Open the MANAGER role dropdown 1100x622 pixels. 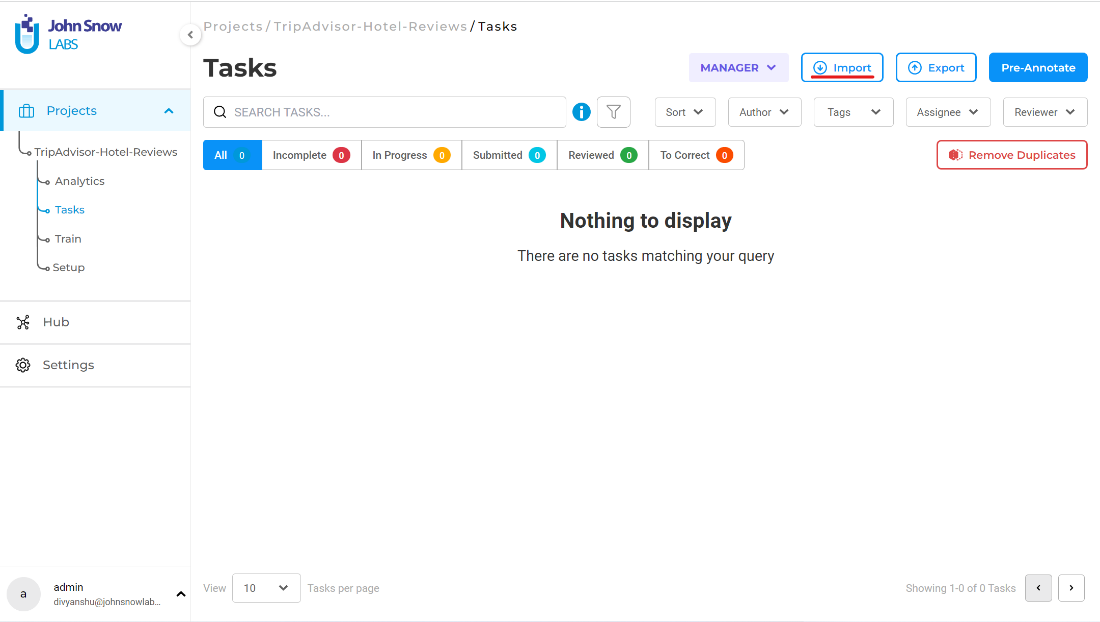tap(739, 67)
